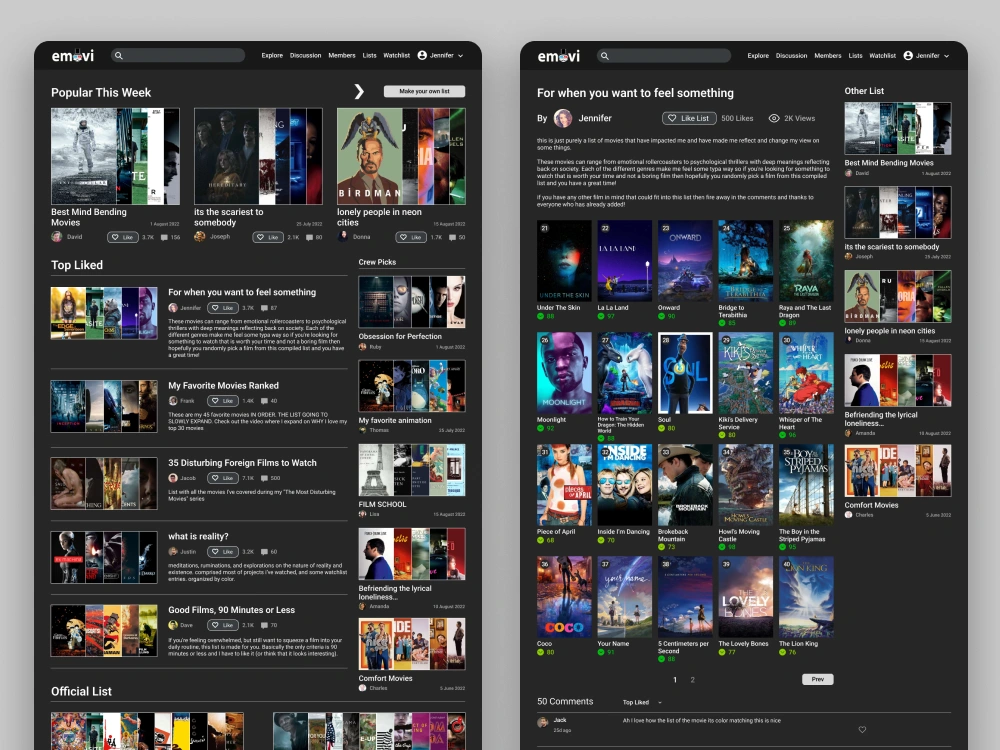
Task: Click Jacob's avatar in 35 Disturbing Foreign Films
Action: tap(173, 478)
